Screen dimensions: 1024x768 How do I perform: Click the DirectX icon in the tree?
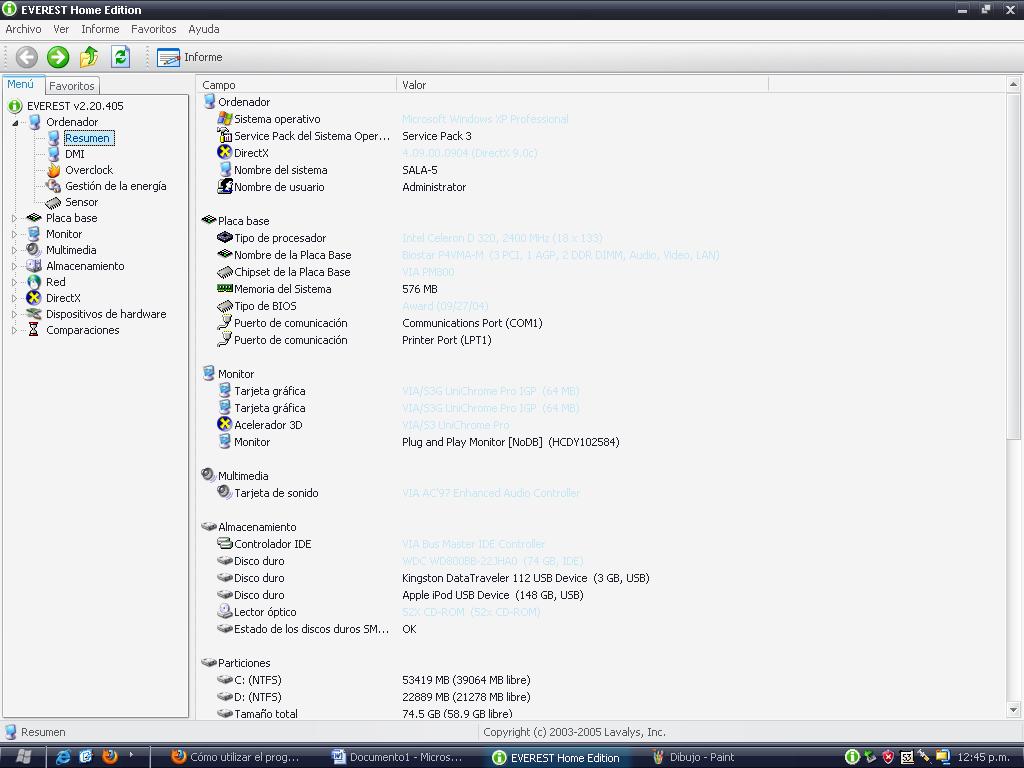(34, 298)
